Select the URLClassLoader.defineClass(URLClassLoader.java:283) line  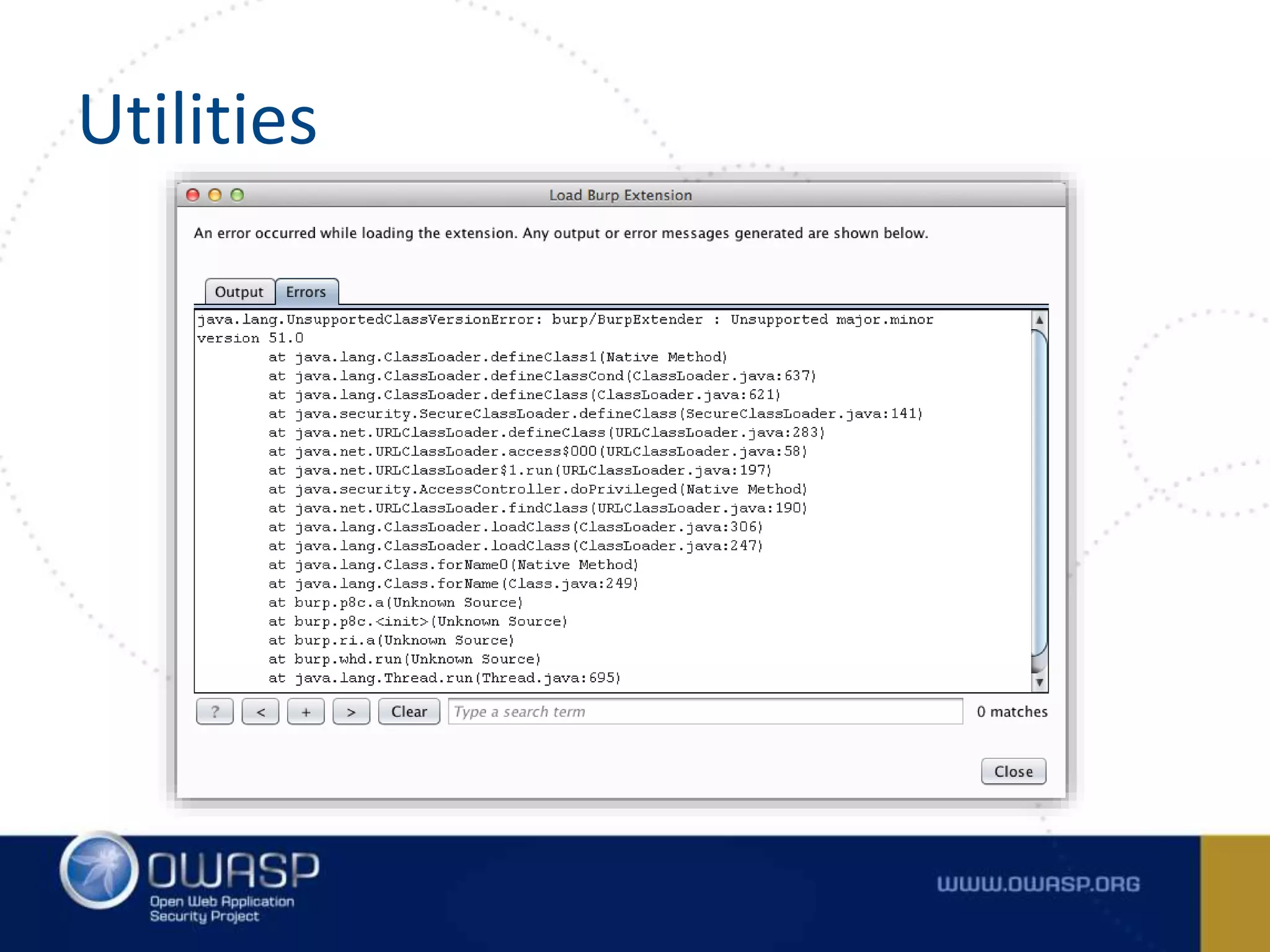click(x=547, y=433)
